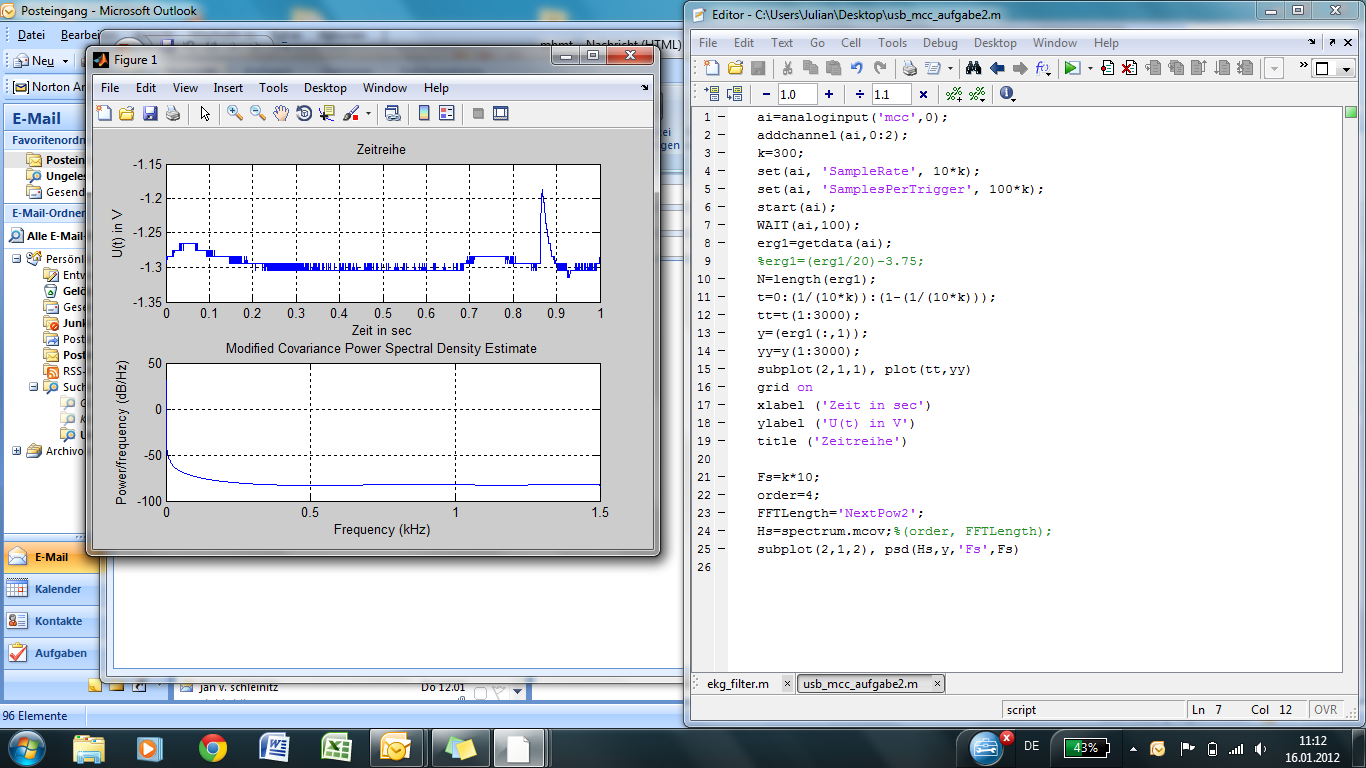Click the cell increment value field showing 1.0
This screenshot has height=768, width=1366.
tap(796, 94)
